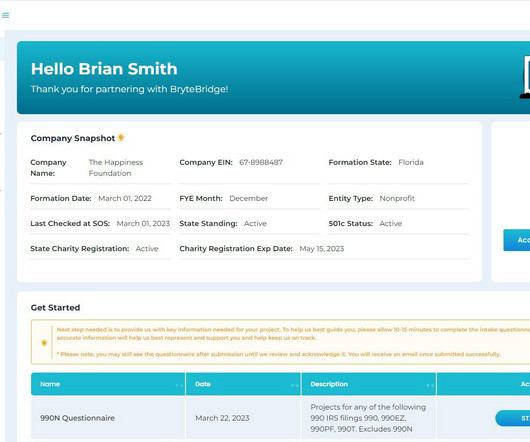
Task: Click the Get Started section heading
Action: click(x=55, y=308)
